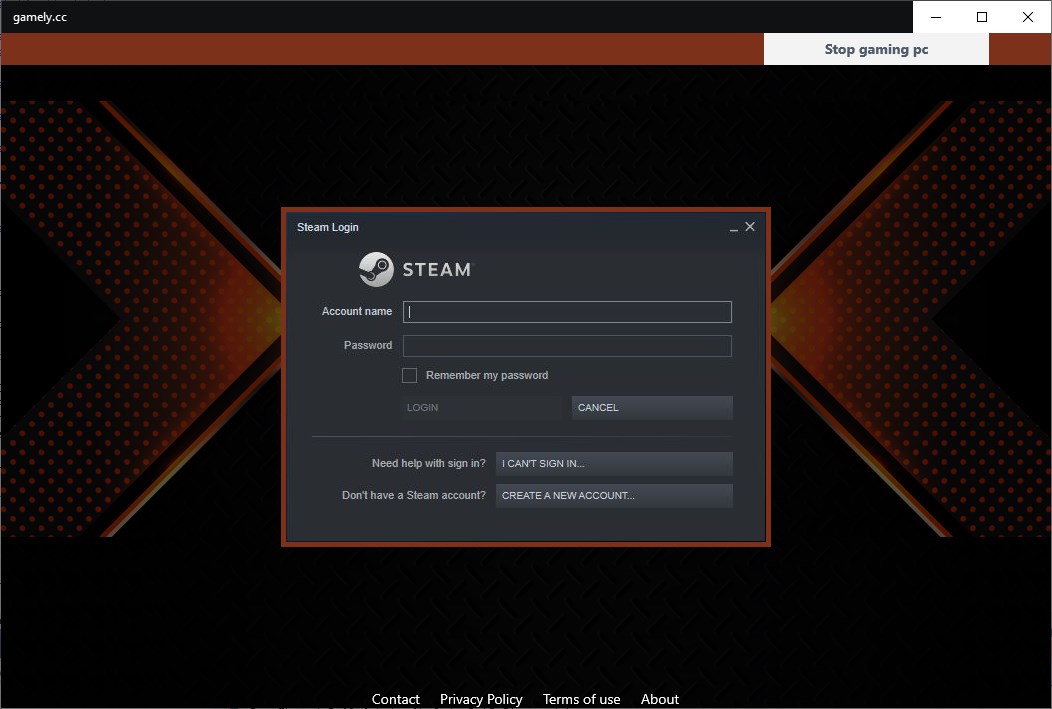Close the Steam Login dialog
Viewport: 1052px width, 709px height.
(750, 227)
